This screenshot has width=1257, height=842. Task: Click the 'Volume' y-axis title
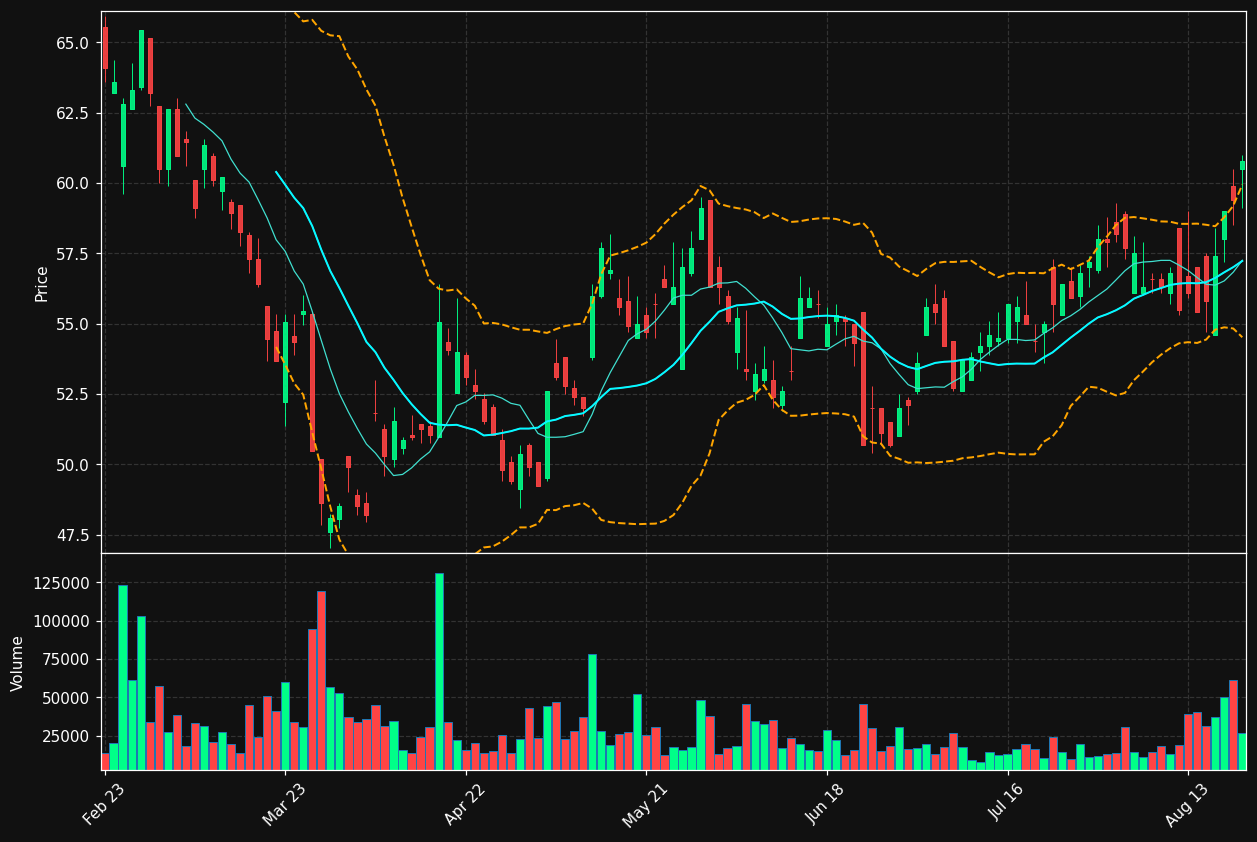pos(18,662)
